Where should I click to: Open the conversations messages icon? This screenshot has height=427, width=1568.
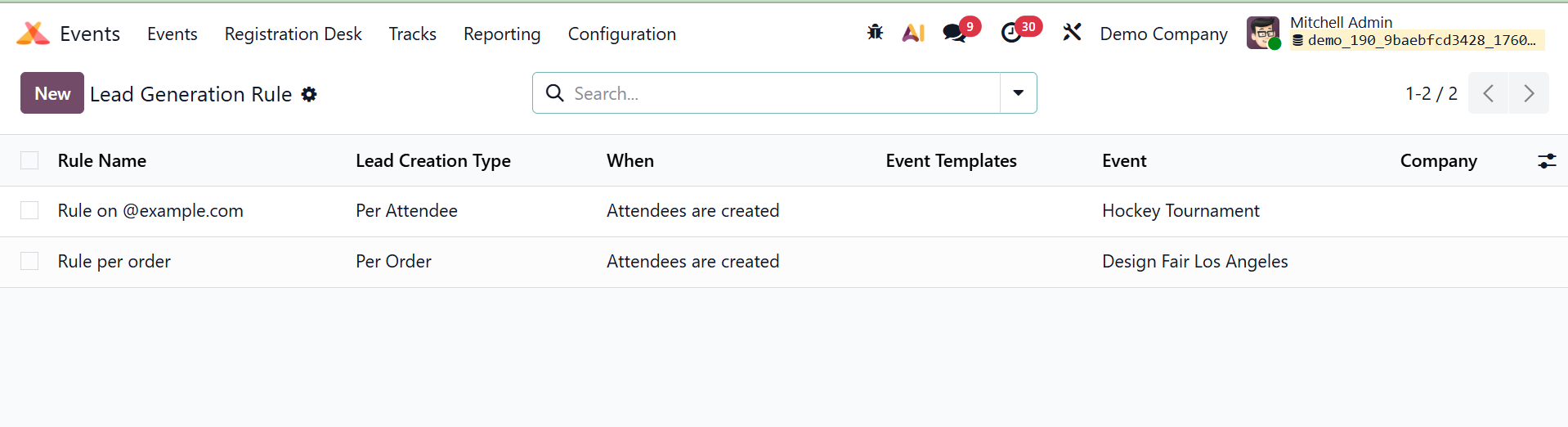point(954,33)
